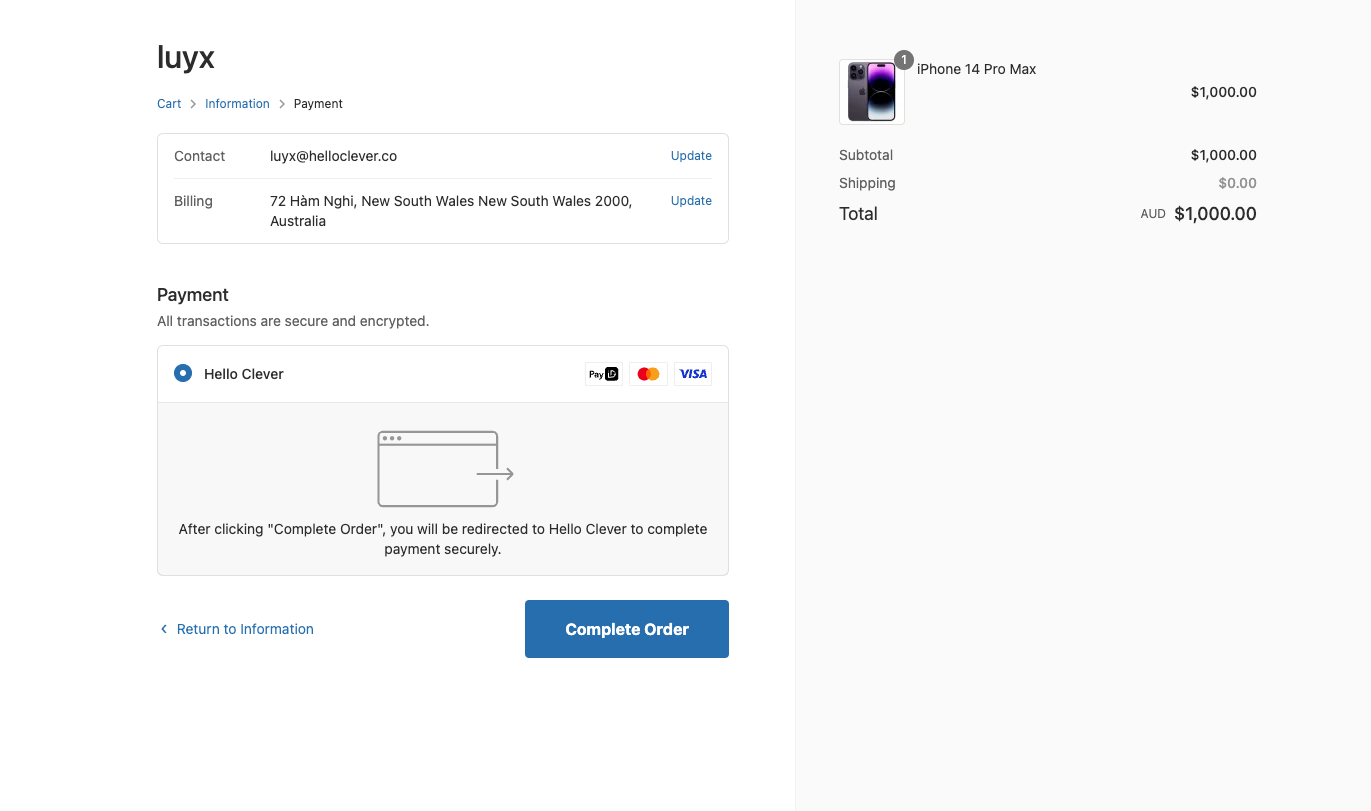Image resolution: width=1371 pixels, height=811 pixels.
Task: Click the Mastercard logo
Action: coord(648,374)
